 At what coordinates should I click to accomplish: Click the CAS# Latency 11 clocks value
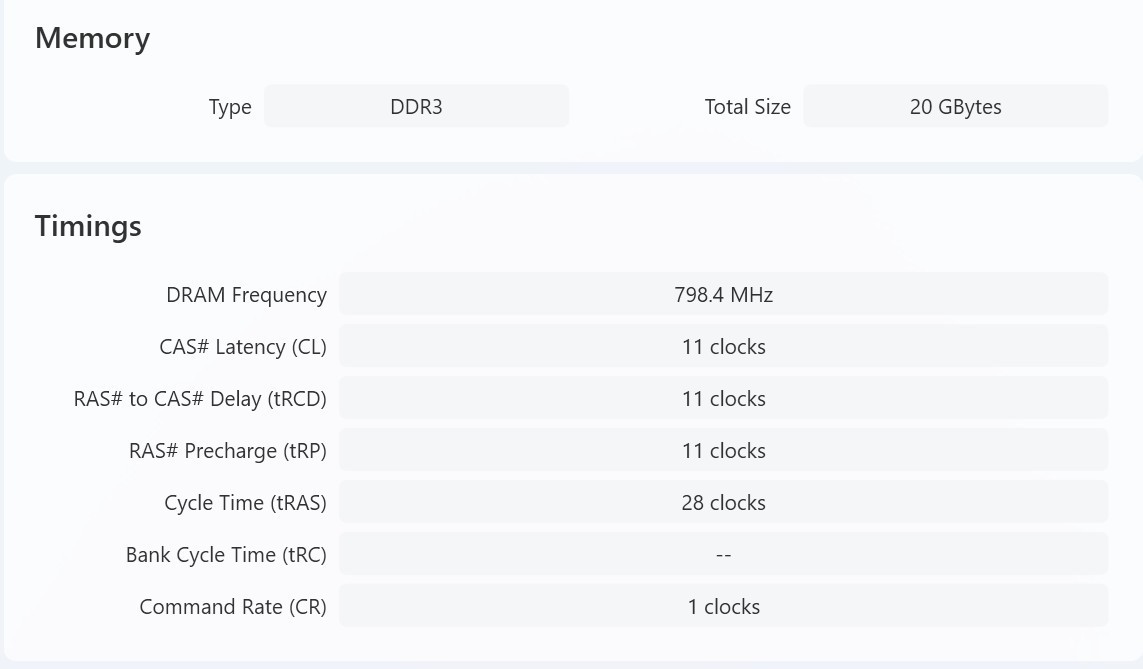pyautogui.click(x=723, y=346)
